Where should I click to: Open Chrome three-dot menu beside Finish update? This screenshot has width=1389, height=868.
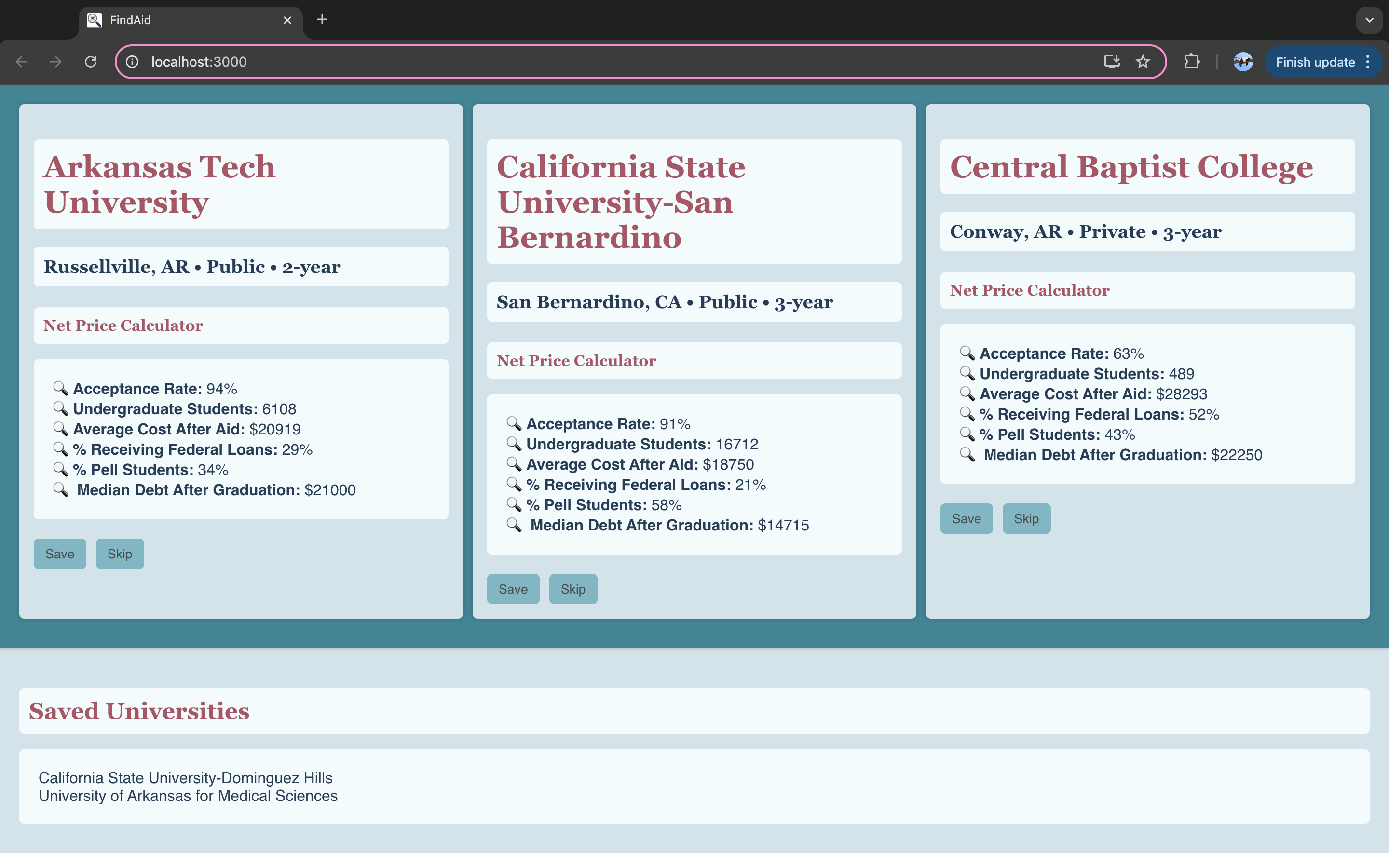coord(1368,61)
